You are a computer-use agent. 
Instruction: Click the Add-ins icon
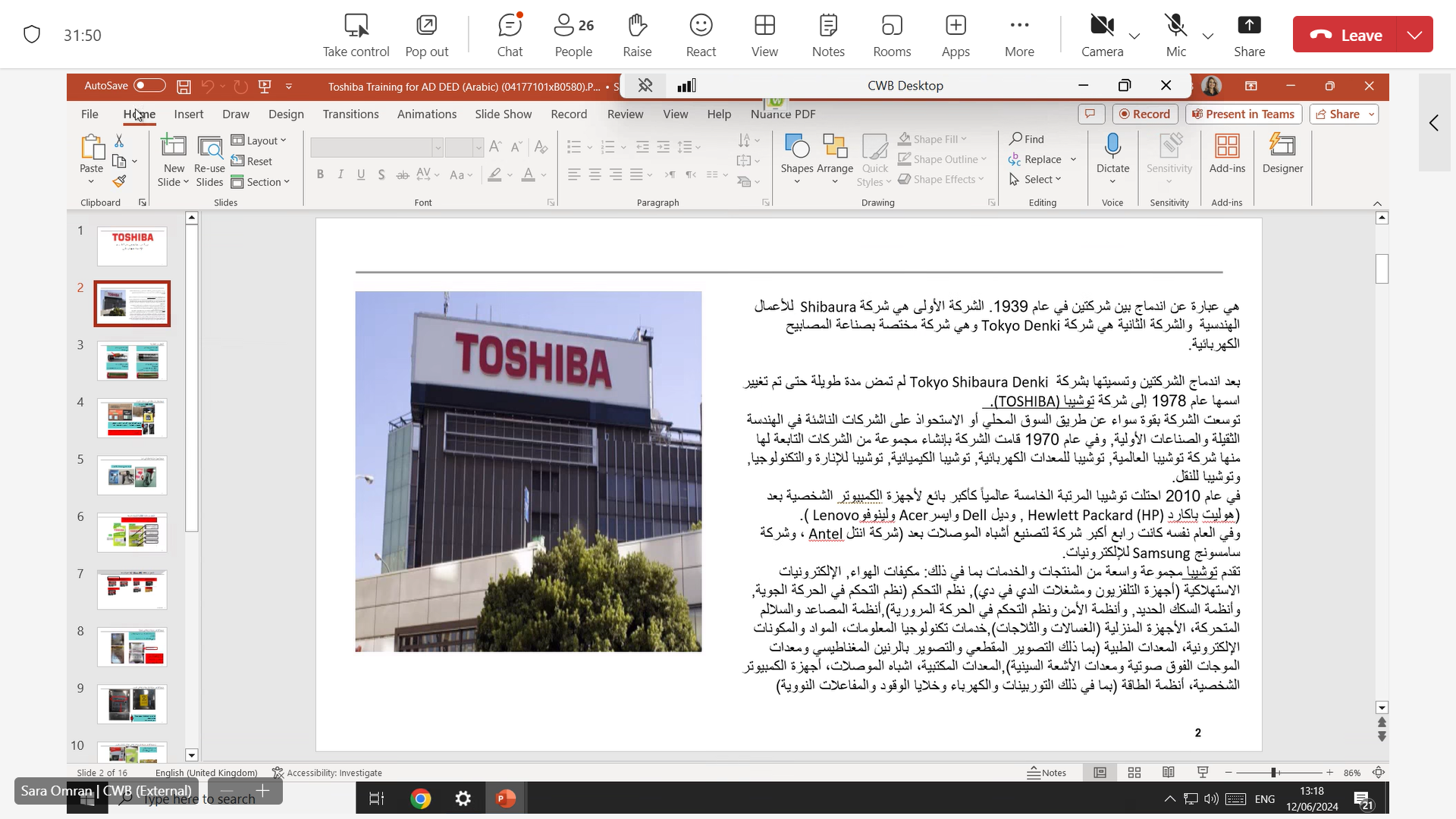pyautogui.click(x=1227, y=146)
